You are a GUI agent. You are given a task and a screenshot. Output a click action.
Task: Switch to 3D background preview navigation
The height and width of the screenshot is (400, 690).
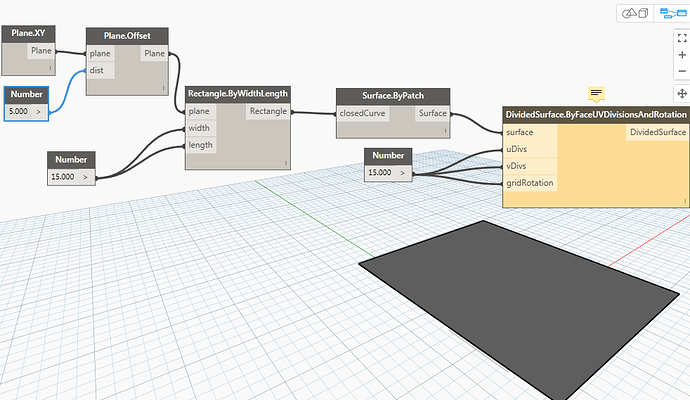(x=636, y=14)
